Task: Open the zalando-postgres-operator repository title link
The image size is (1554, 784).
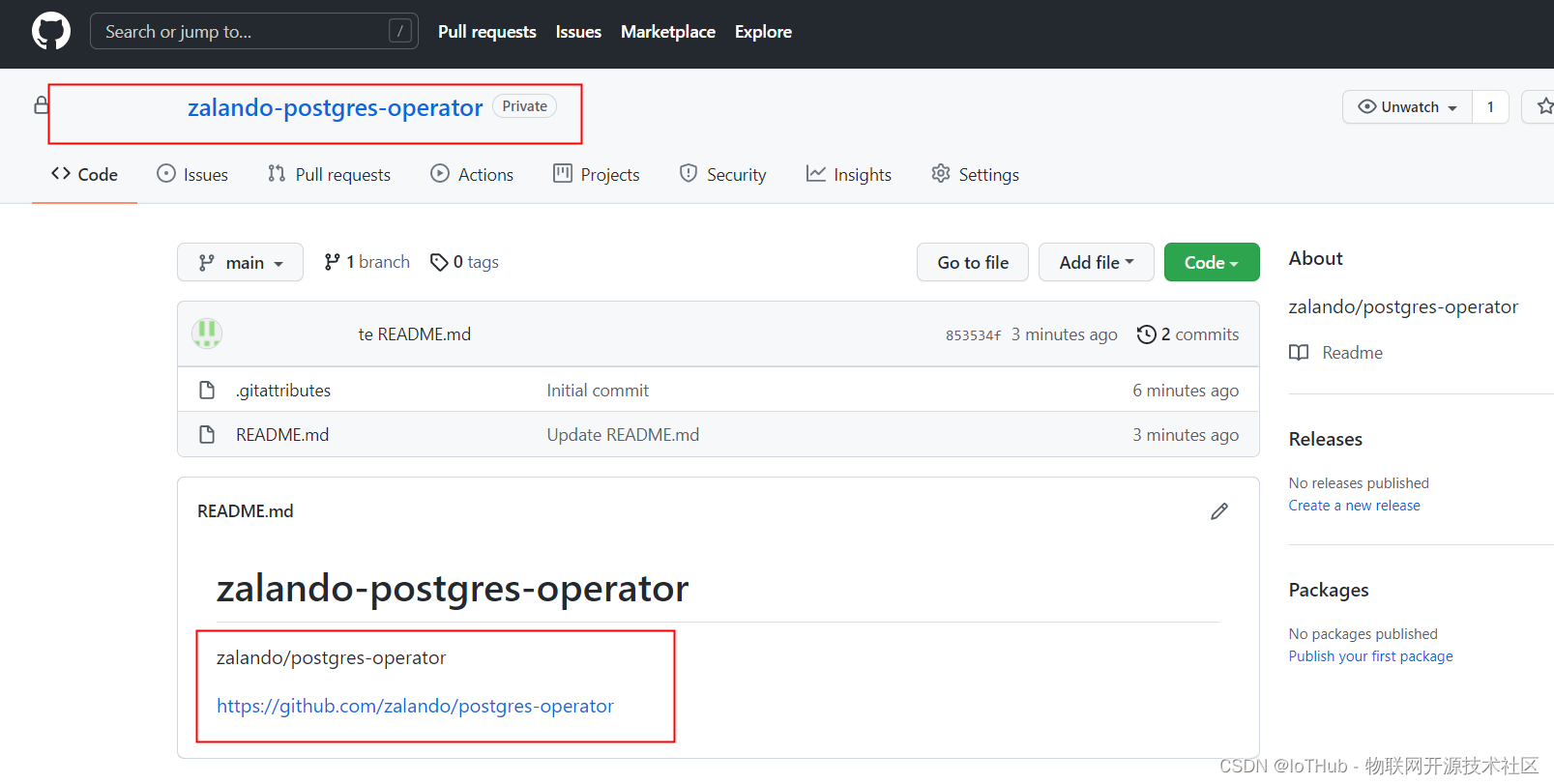Action: [x=335, y=107]
